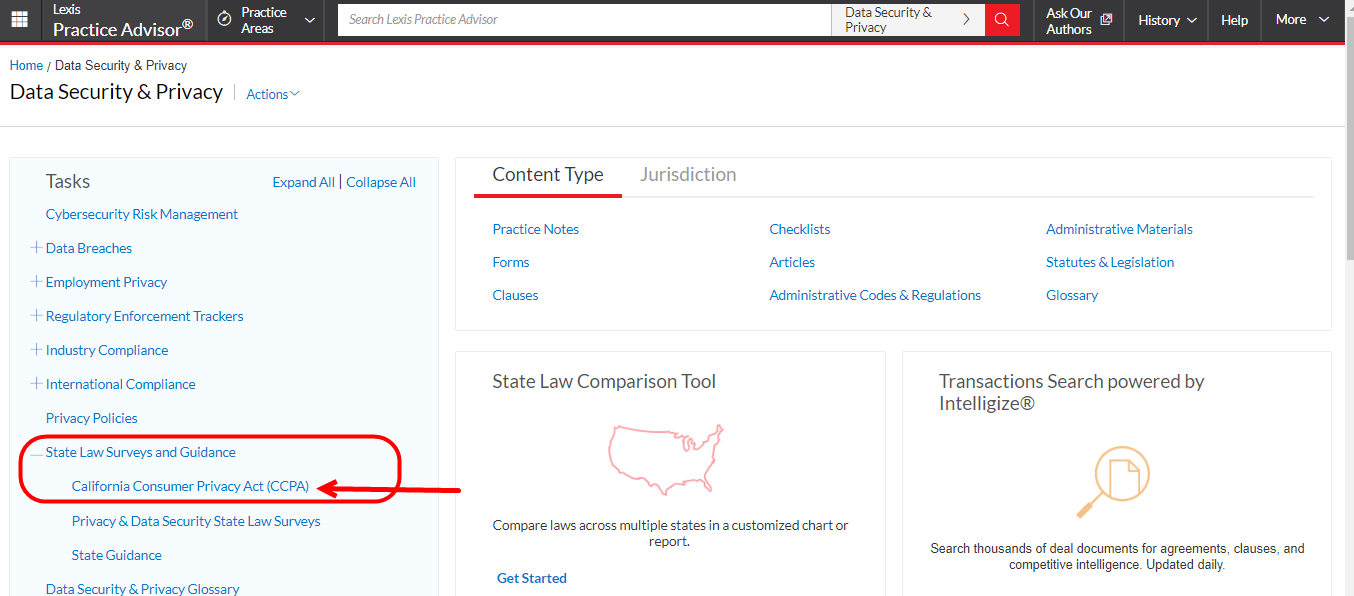Image resolution: width=1354 pixels, height=596 pixels.
Task: Click the US map State Law Comparison image
Action: [x=666, y=459]
